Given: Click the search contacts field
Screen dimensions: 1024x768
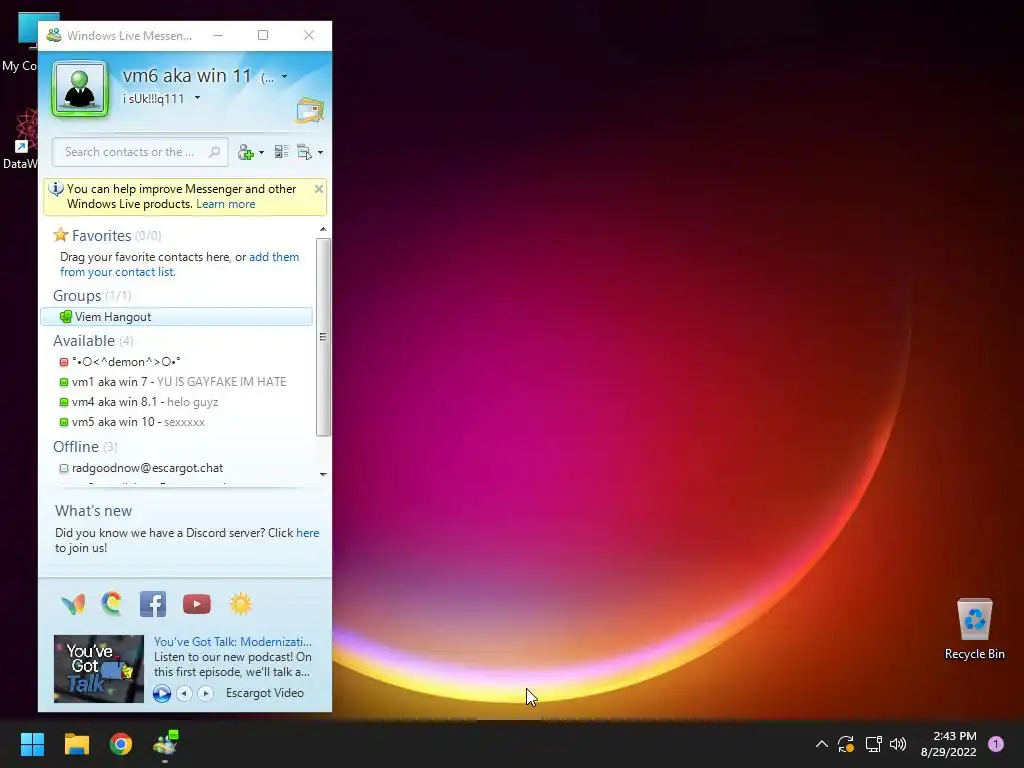Looking at the screenshot, I should [x=140, y=152].
